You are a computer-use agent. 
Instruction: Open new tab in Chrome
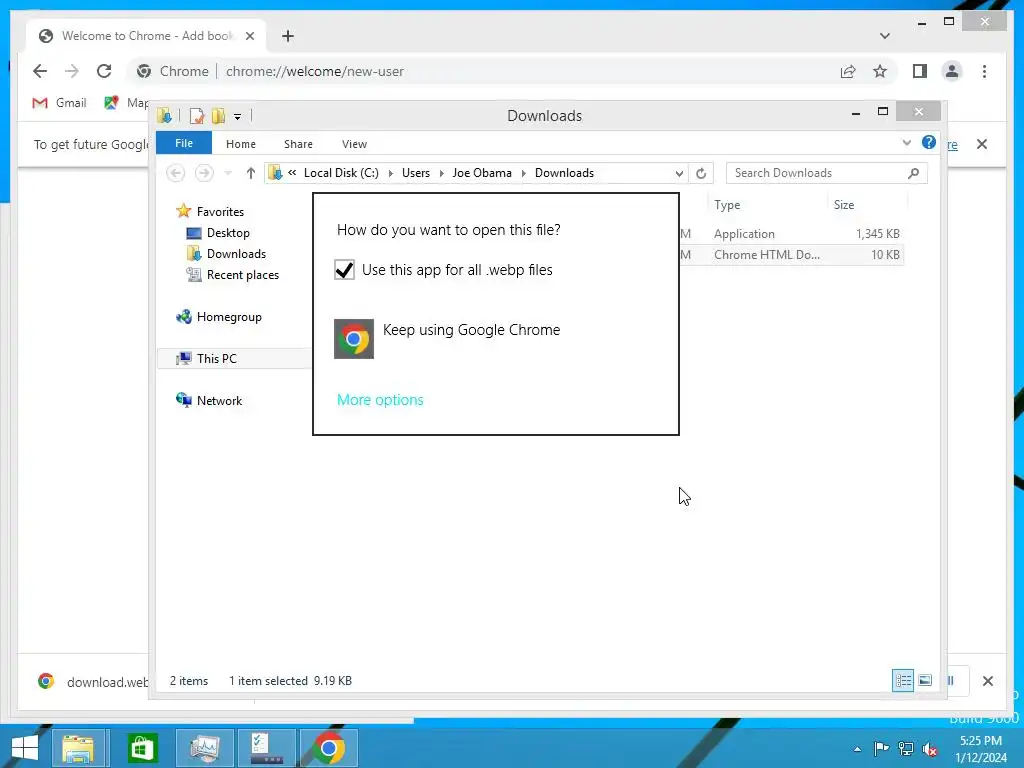click(288, 36)
